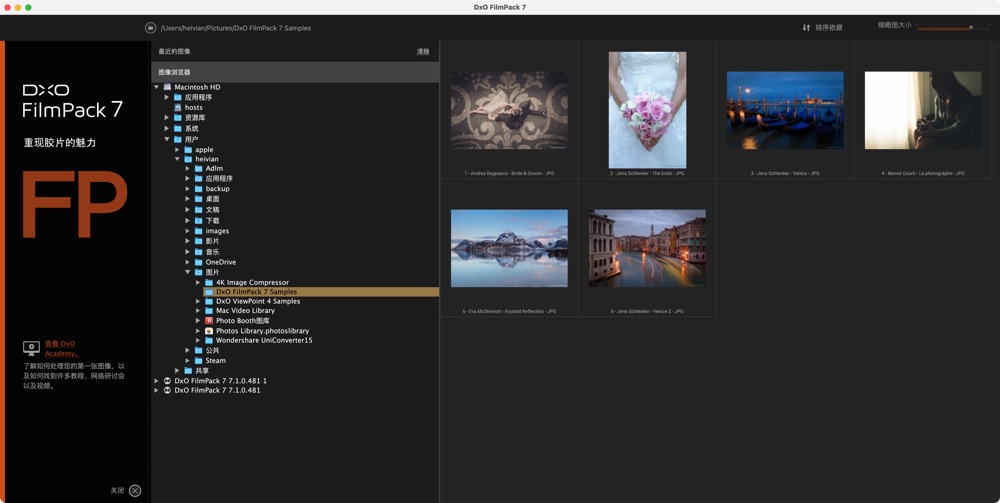The height and width of the screenshot is (503, 1000).
Task: Clear recent images with 清除
Action: tap(423, 52)
